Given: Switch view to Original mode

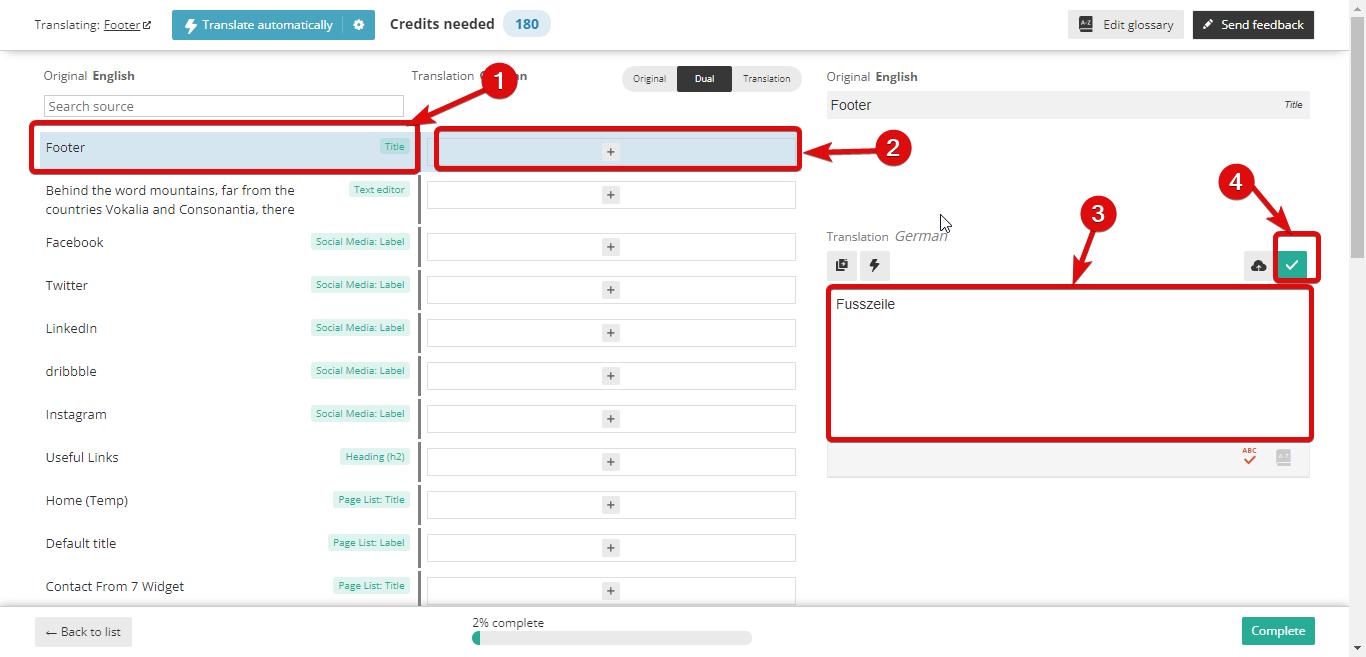Looking at the screenshot, I should coord(649,78).
